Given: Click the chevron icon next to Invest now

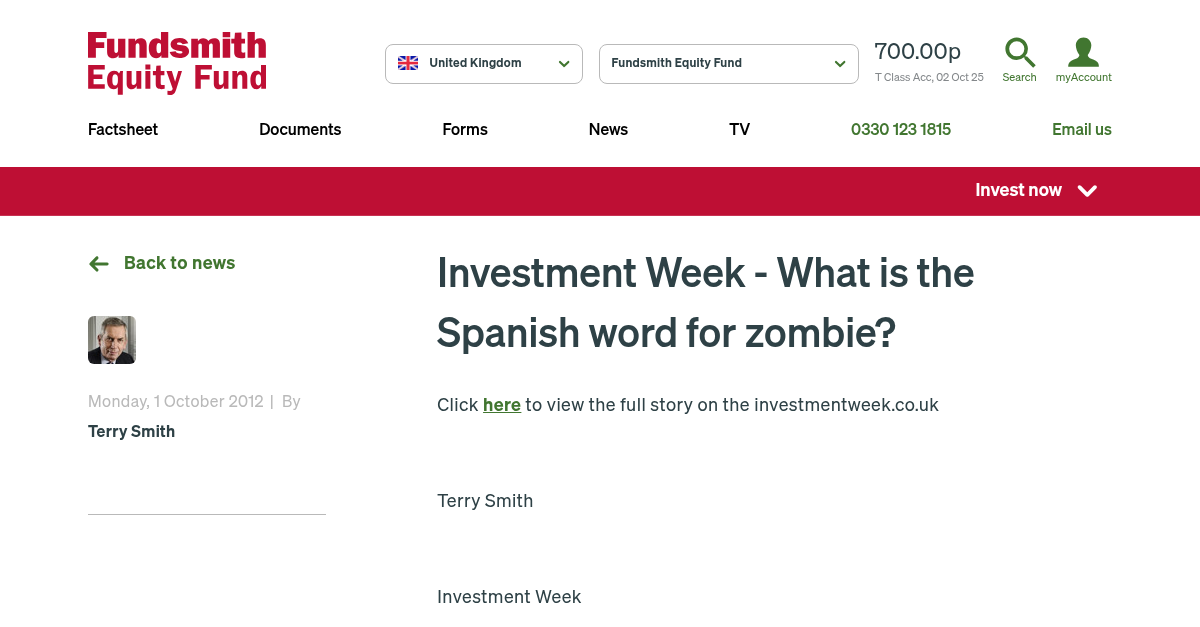Looking at the screenshot, I should [x=1088, y=191].
